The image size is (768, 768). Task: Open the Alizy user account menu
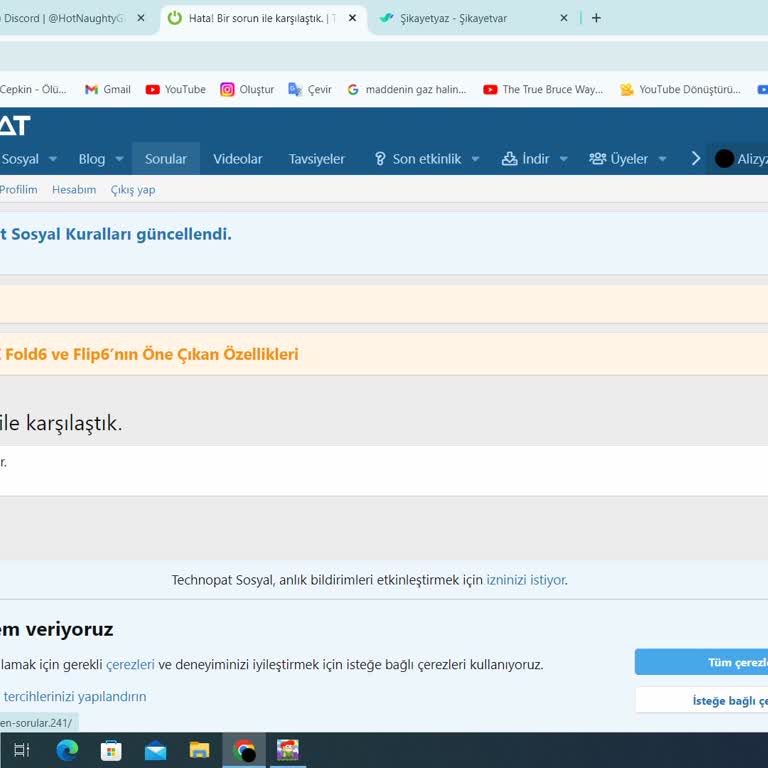coord(740,159)
